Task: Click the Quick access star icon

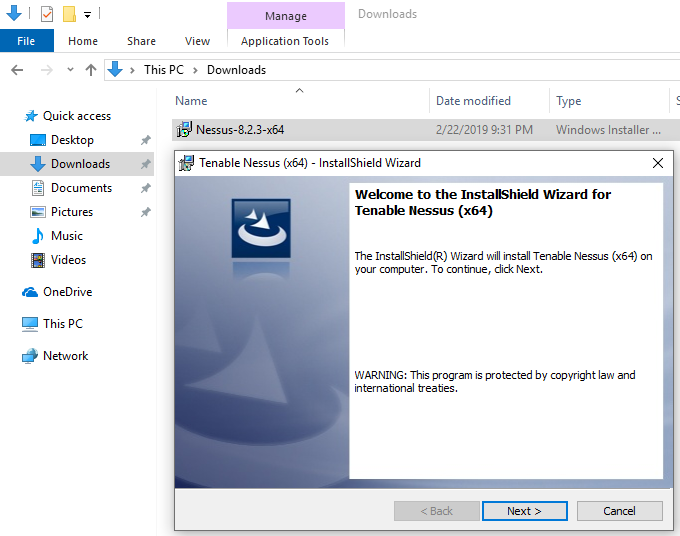Action: (31, 116)
